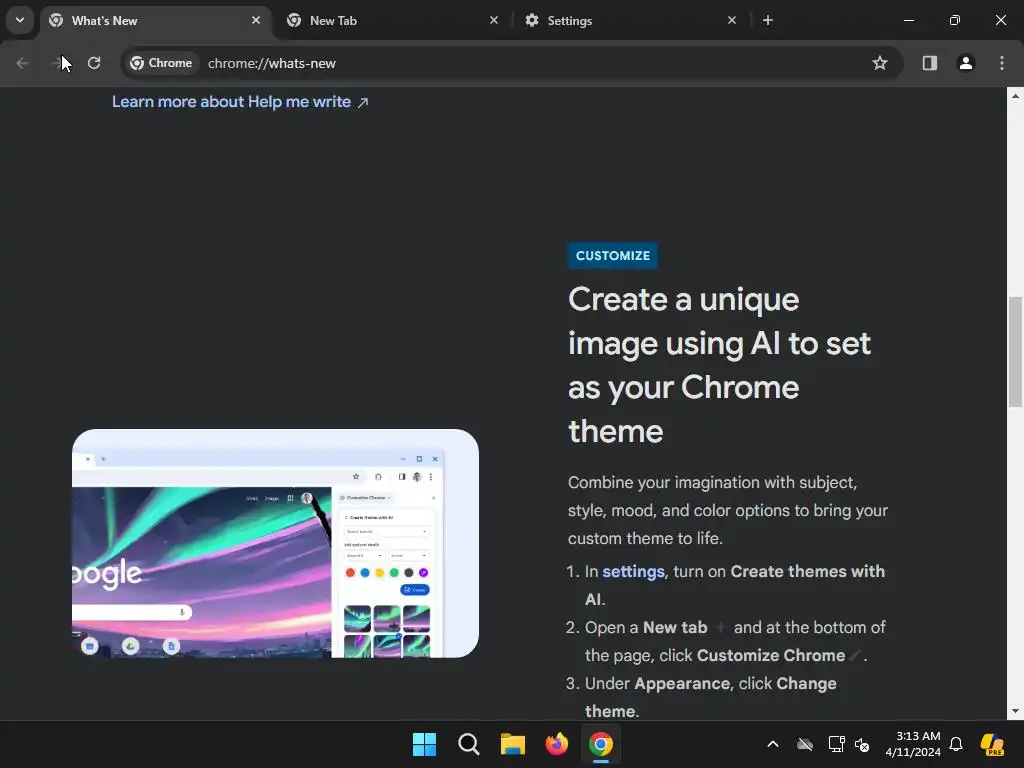
Task: Open the Windows Start menu
Action: pos(424,744)
